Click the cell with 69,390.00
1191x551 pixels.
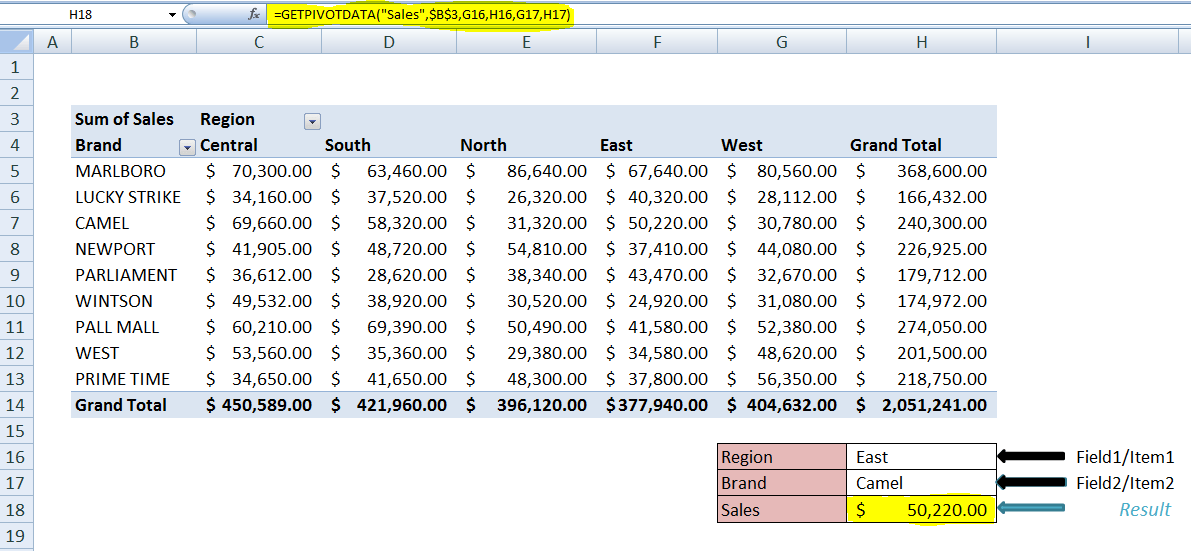pyautogui.click(x=389, y=327)
